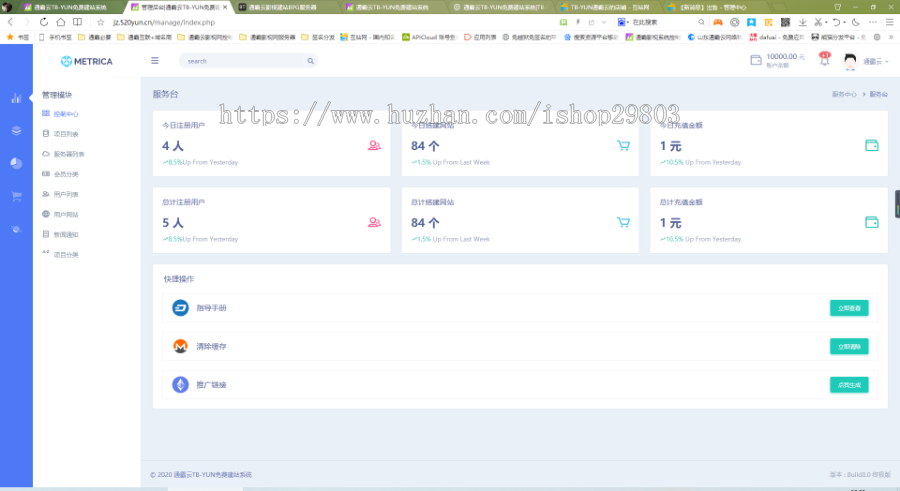Open the APICloud bookmark
Screen dimensions: 900x491
point(428,37)
